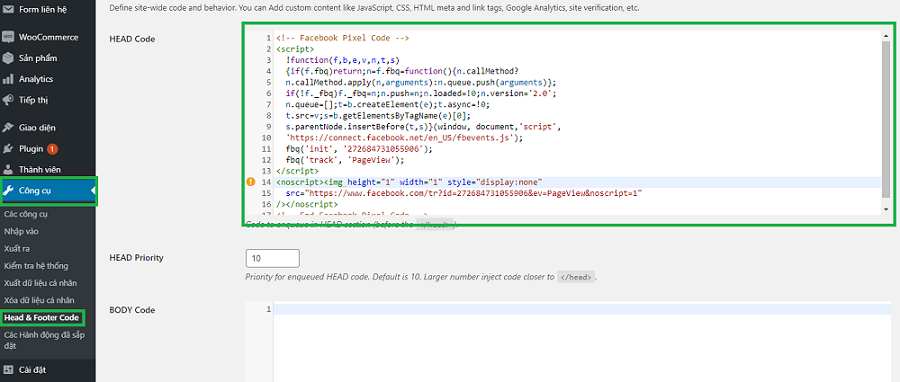Click the Form liên hệ mail icon

click(8, 9)
